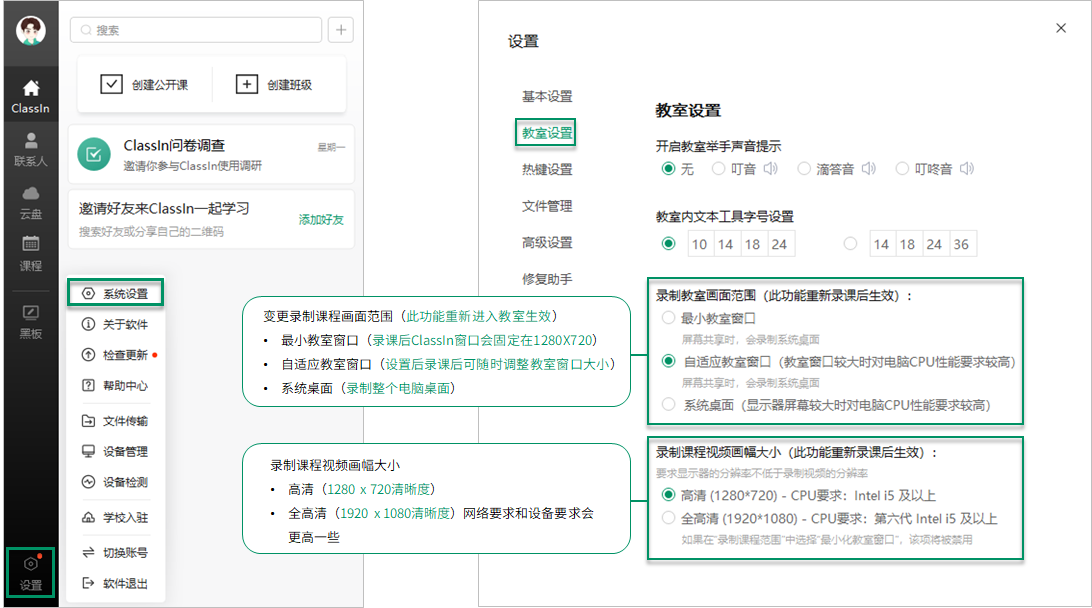Select 最小教室窗口 recording range

click(x=669, y=318)
